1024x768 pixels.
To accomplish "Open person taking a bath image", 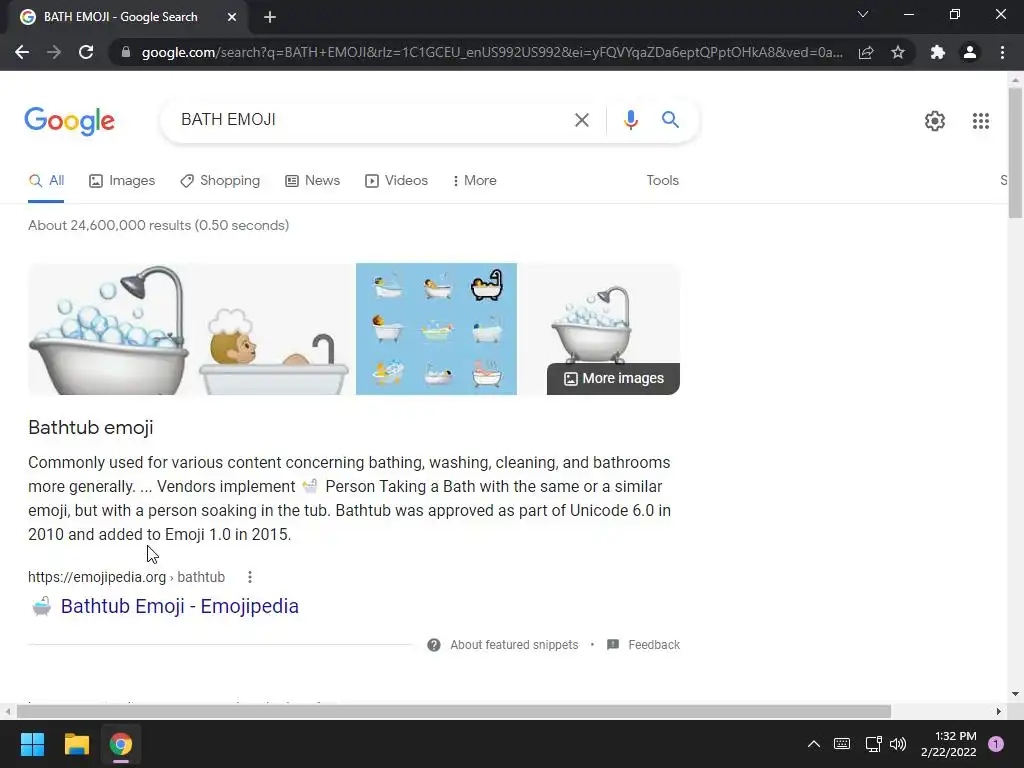I will 274,329.
